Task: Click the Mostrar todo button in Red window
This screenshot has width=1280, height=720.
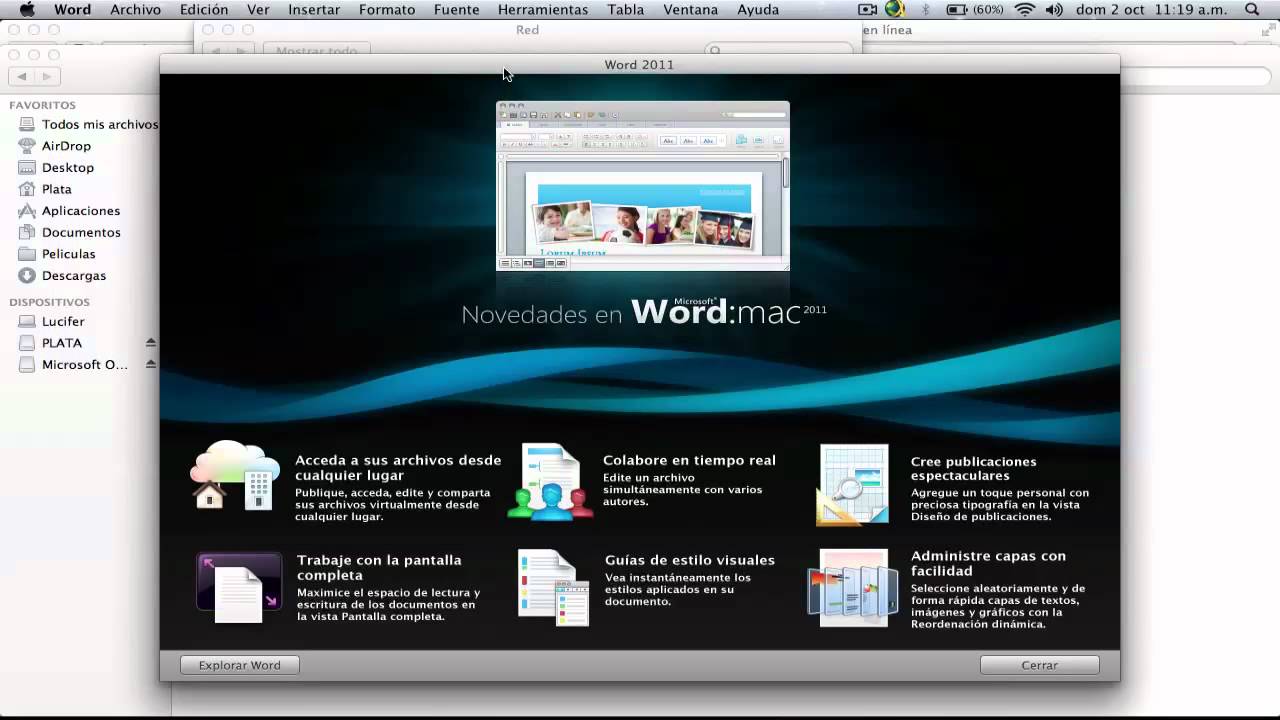Action: (x=316, y=50)
